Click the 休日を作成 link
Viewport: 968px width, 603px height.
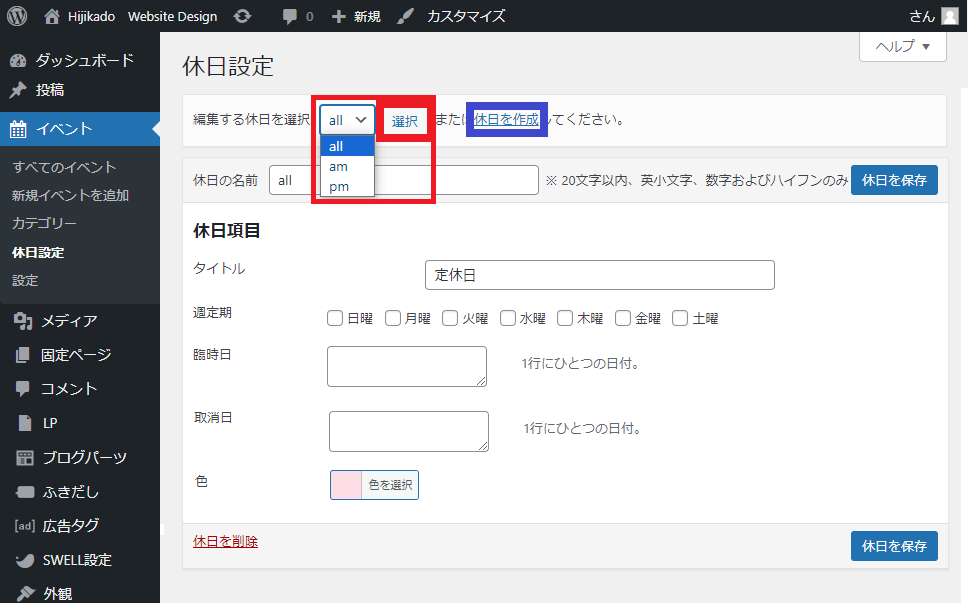[506, 119]
